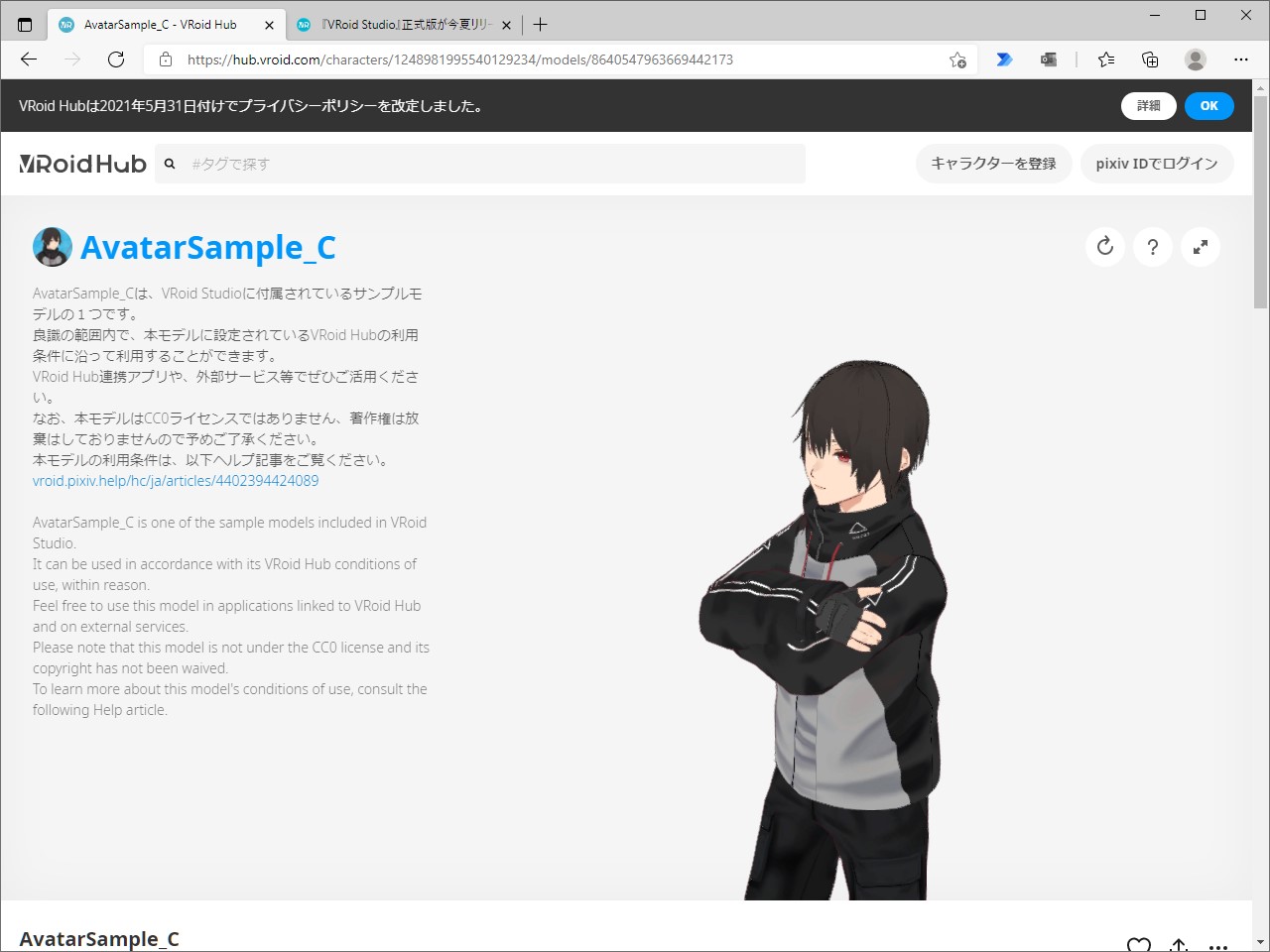Viewport: 1270px width, 952px height.
Task: Open the viewer help using the question mark icon
Action: tap(1153, 247)
